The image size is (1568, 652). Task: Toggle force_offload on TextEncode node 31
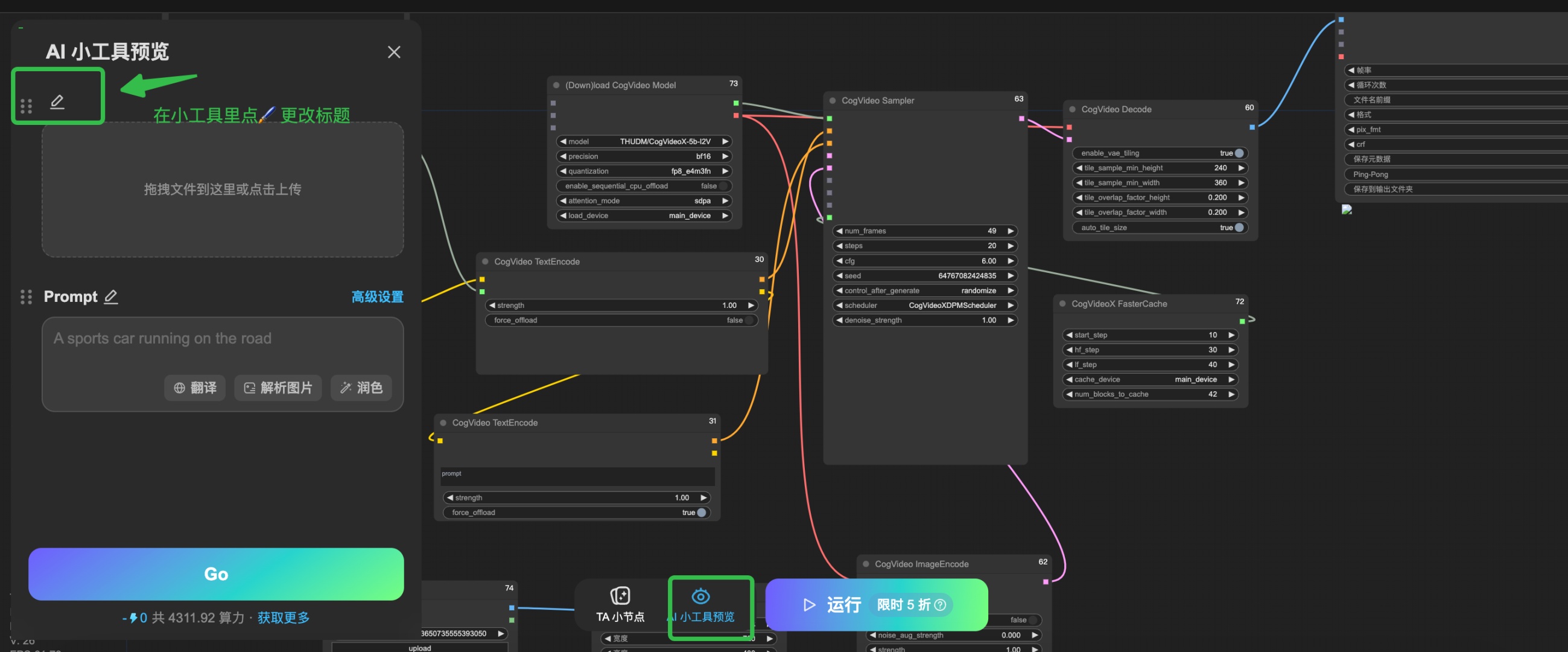tap(701, 513)
